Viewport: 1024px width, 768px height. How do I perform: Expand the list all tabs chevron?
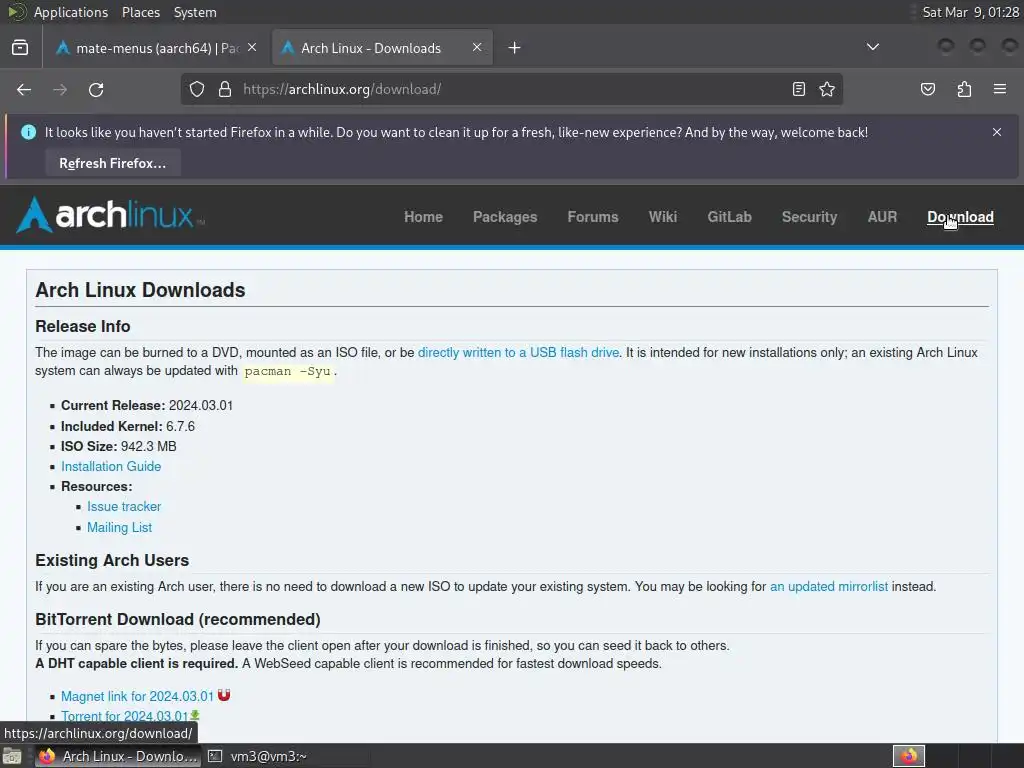click(872, 47)
